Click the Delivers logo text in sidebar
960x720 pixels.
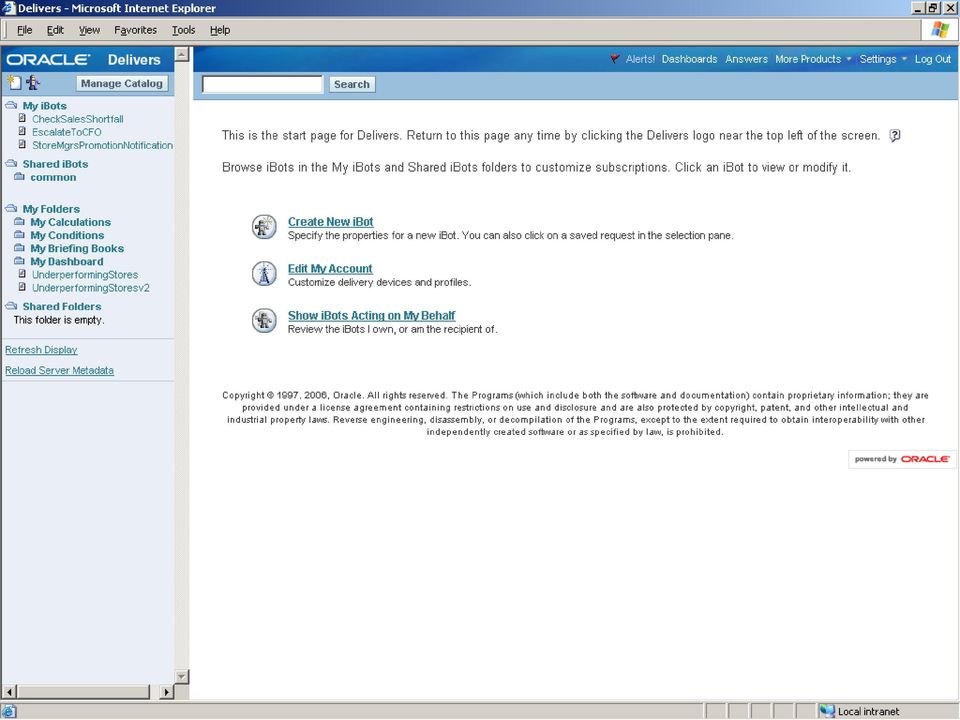[134, 59]
